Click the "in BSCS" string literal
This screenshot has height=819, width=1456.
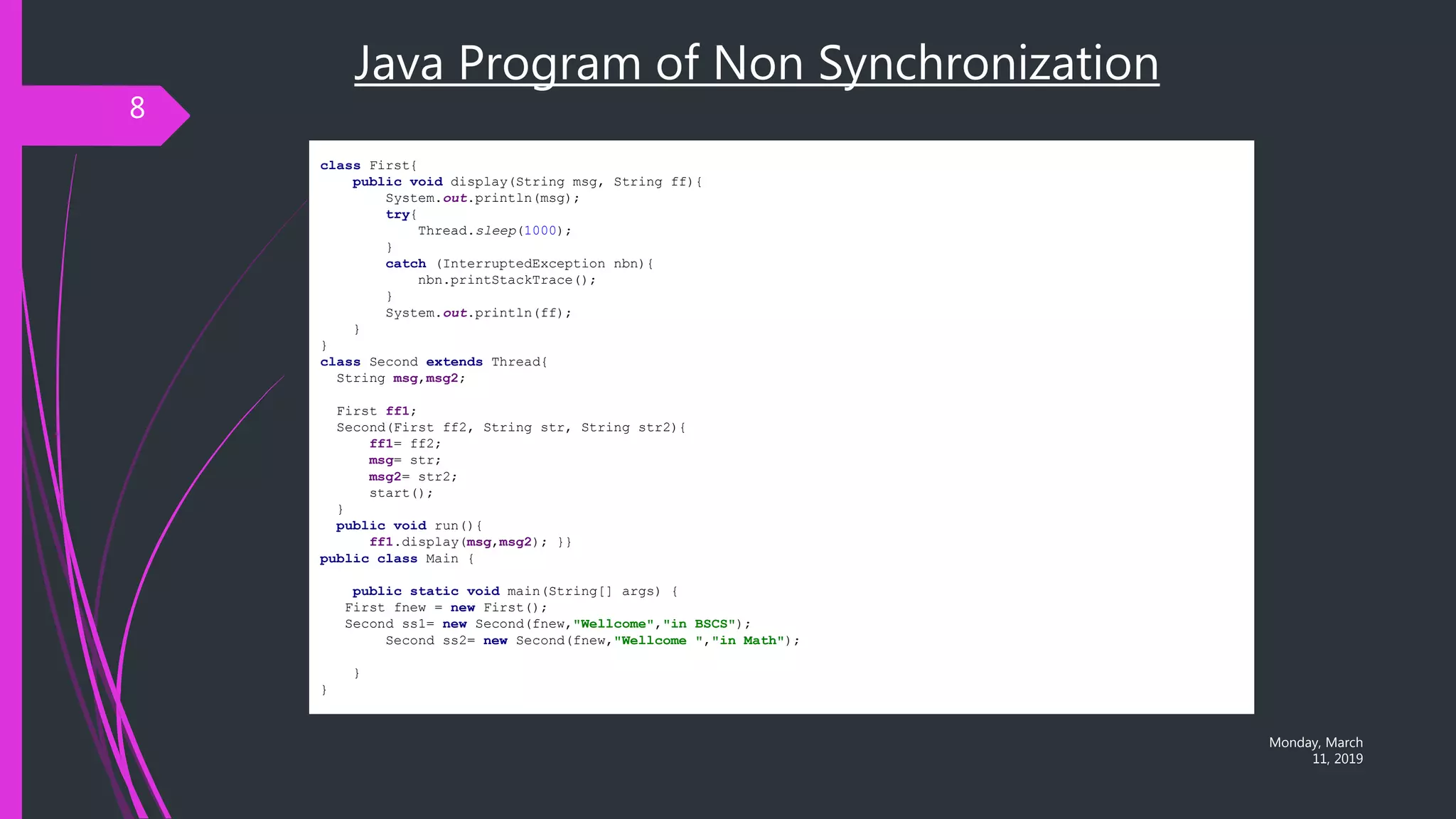(699, 624)
